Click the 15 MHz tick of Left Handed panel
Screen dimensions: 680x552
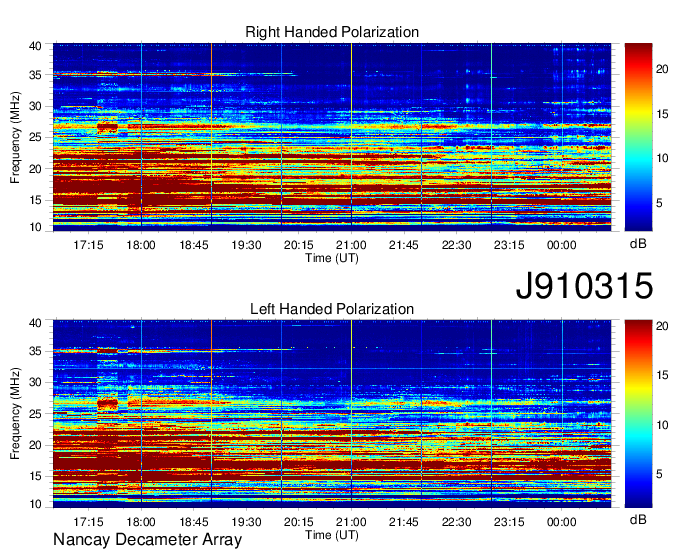[x=35, y=476]
